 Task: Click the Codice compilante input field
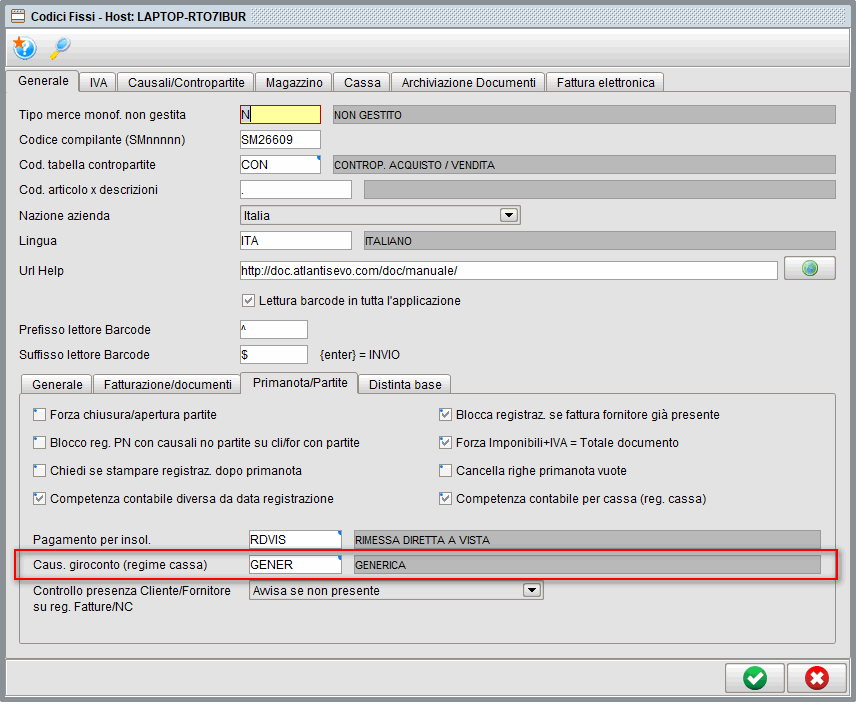[x=278, y=139]
